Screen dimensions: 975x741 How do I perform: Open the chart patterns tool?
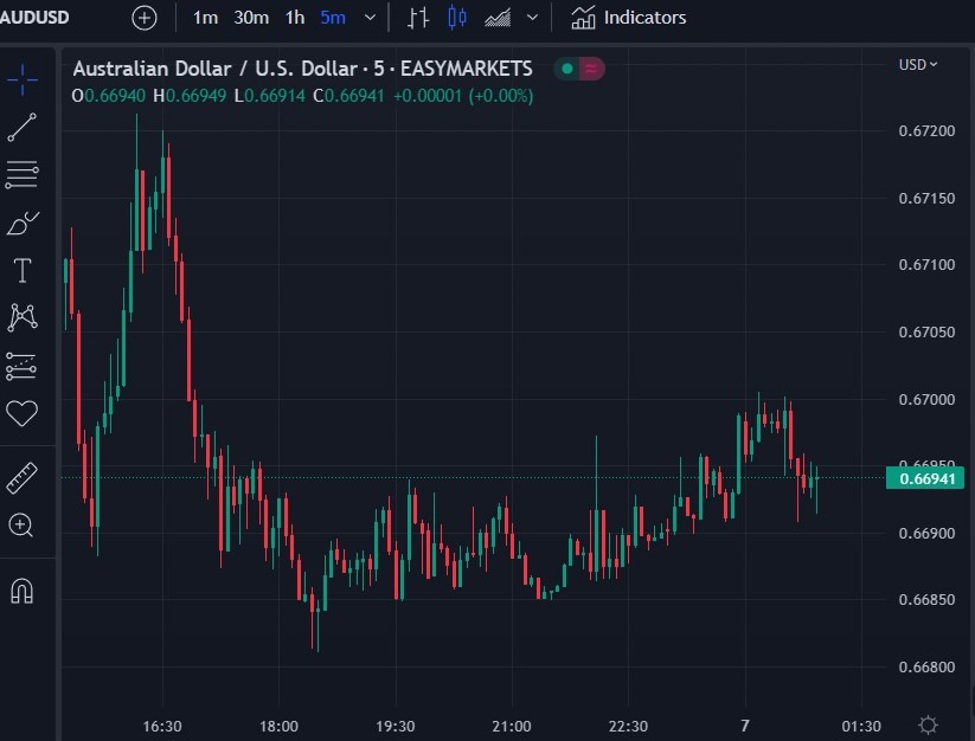pyautogui.click(x=22, y=318)
